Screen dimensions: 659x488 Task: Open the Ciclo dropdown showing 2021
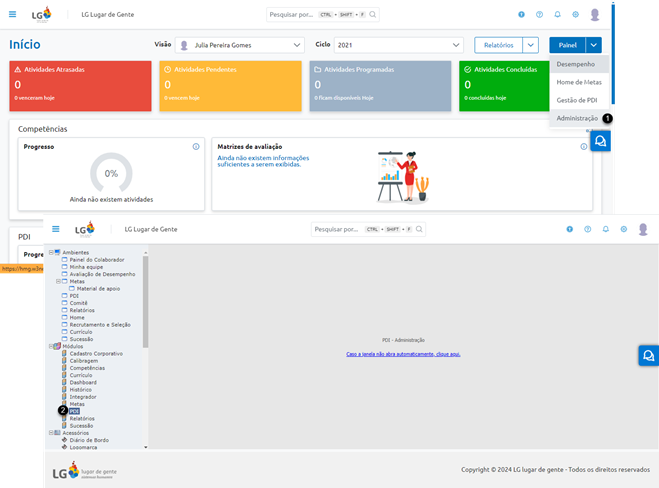point(398,45)
